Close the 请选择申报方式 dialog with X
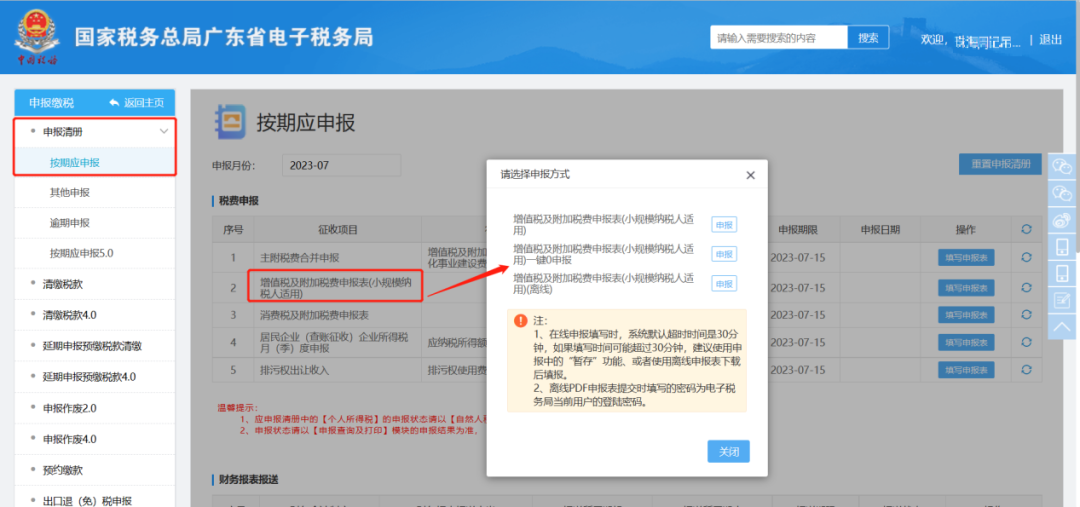This screenshot has height=507, width=1080. 751,175
